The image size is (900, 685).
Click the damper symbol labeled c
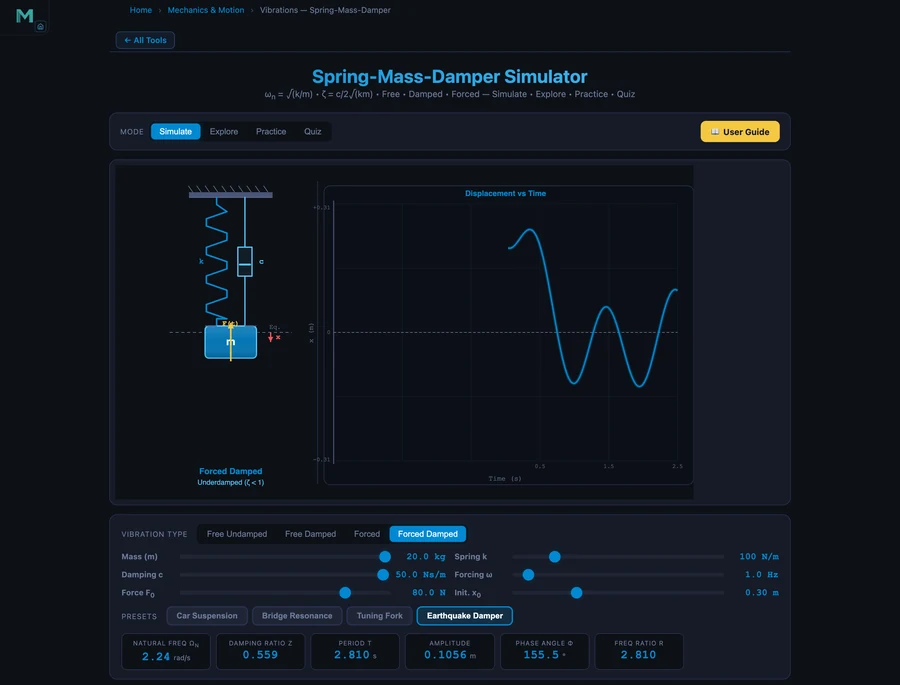(x=245, y=261)
